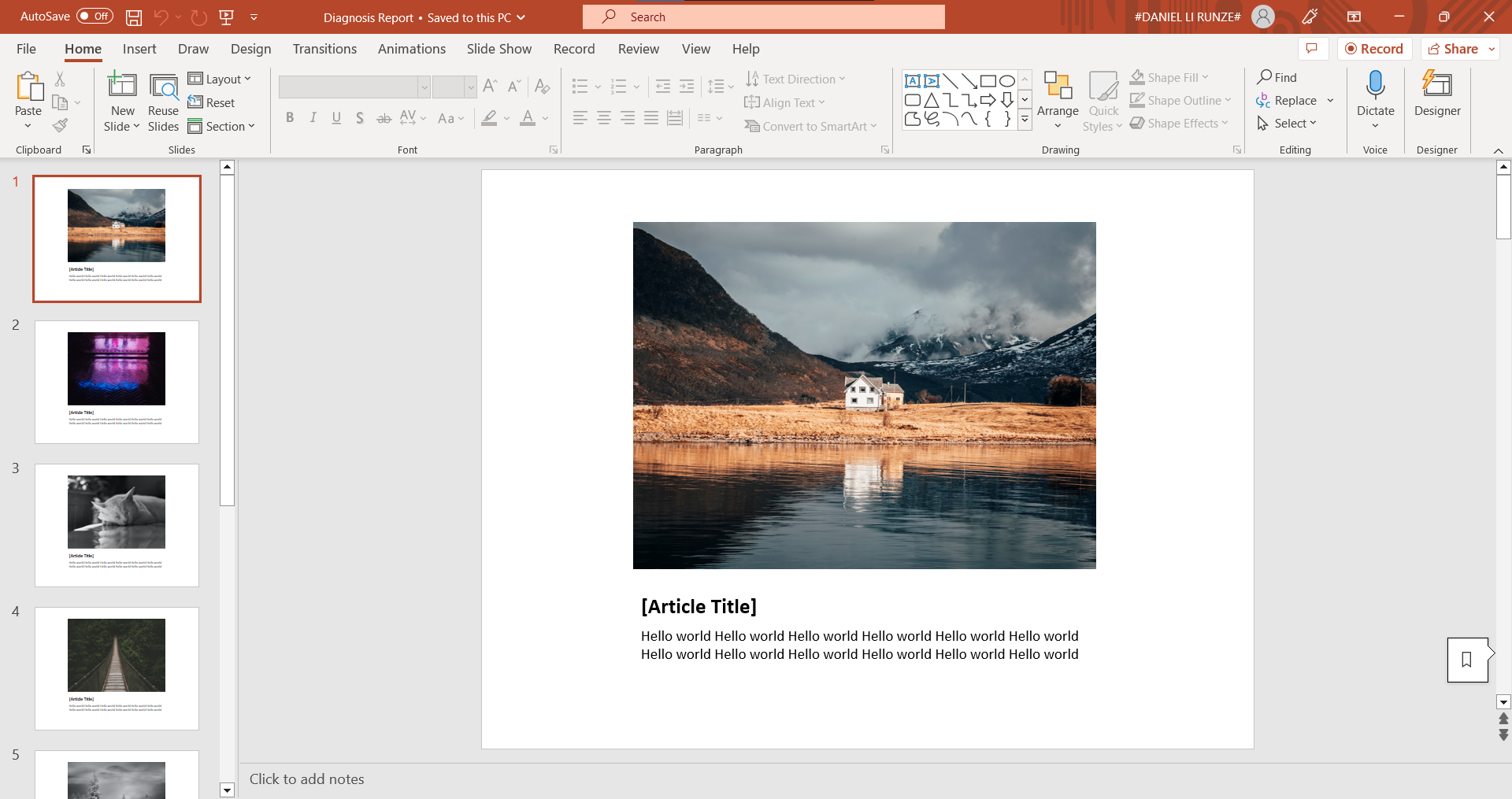Open the Designer pane icon
This screenshot has width=1512, height=799.
[x=1436, y=86]
